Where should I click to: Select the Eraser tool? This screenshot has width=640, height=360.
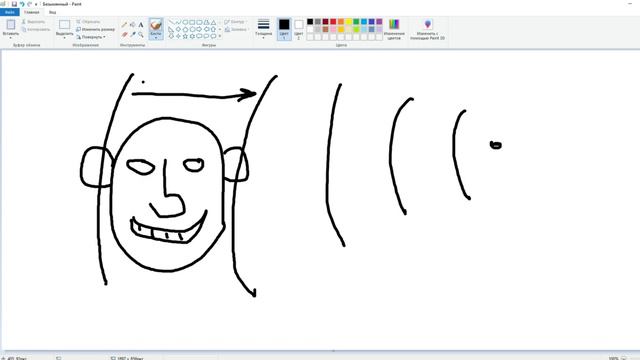pos(124,35)
